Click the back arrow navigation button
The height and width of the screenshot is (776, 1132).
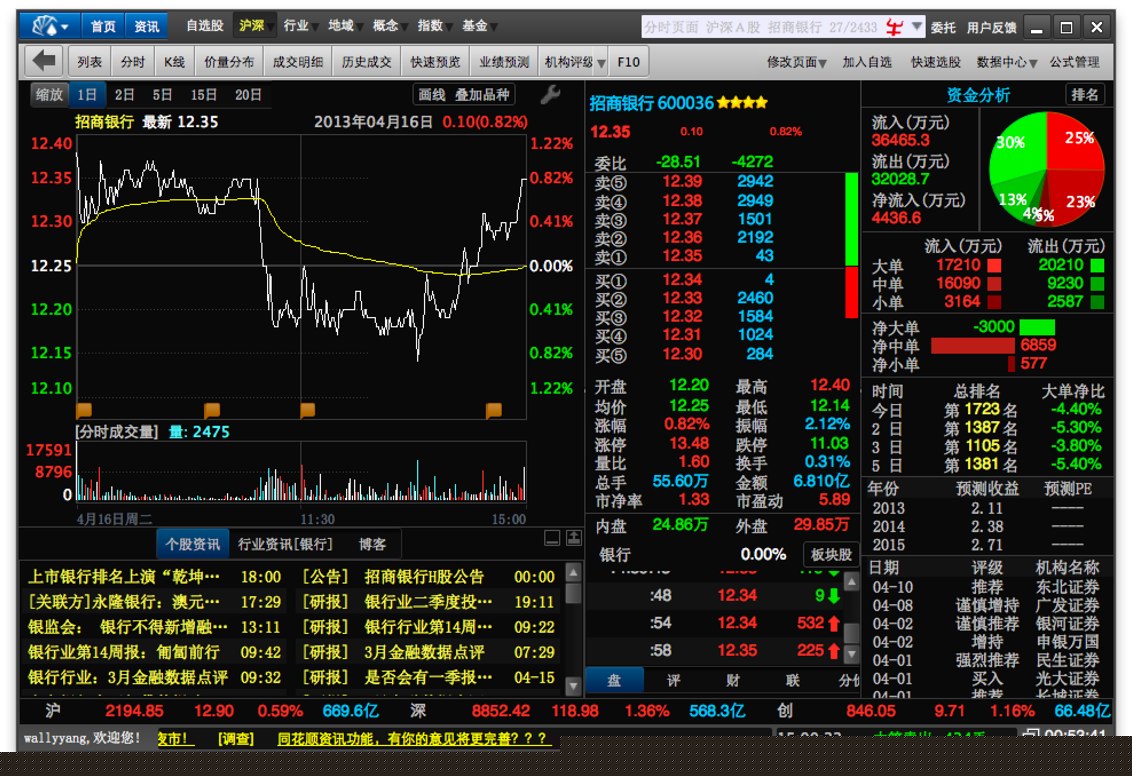click(x=44, y=61)
